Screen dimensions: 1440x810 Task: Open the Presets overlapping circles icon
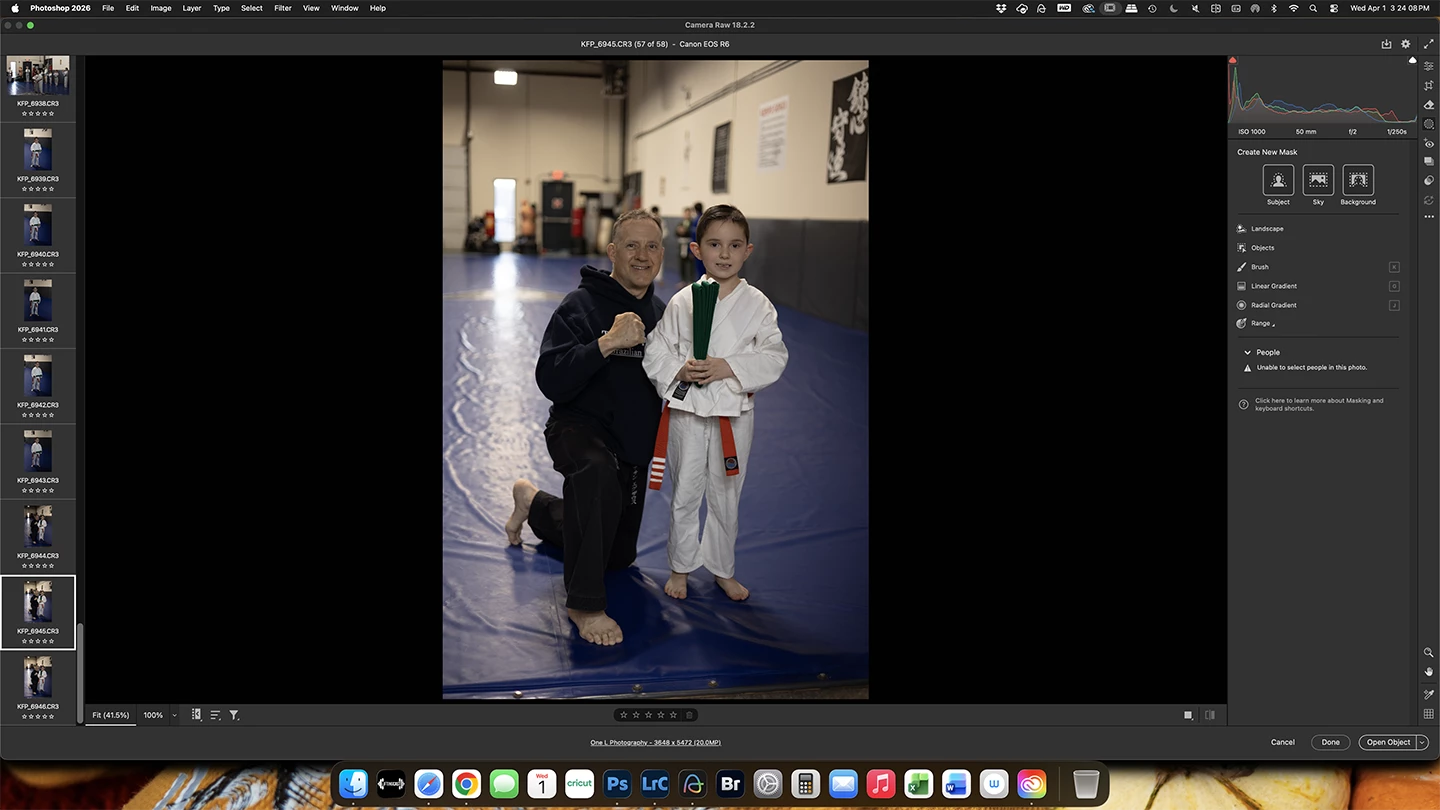[1428, 181]
